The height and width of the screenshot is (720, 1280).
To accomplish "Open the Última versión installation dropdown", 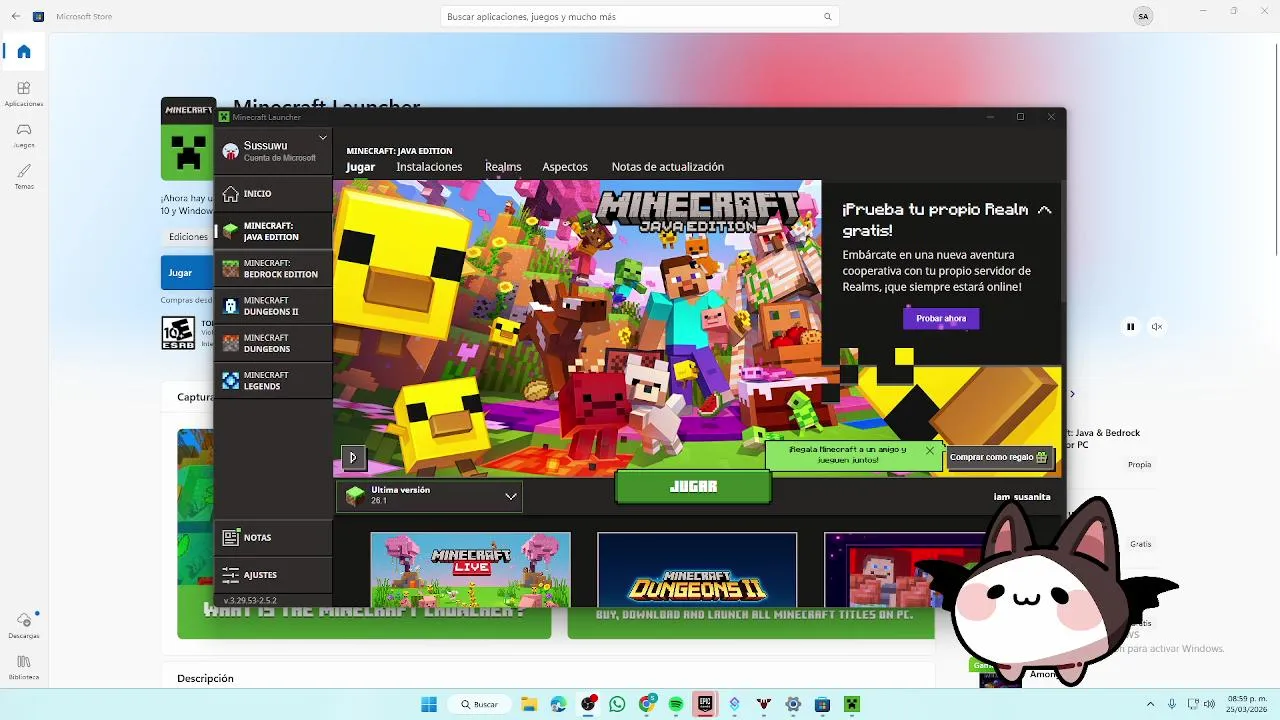I will coord(430,496).
